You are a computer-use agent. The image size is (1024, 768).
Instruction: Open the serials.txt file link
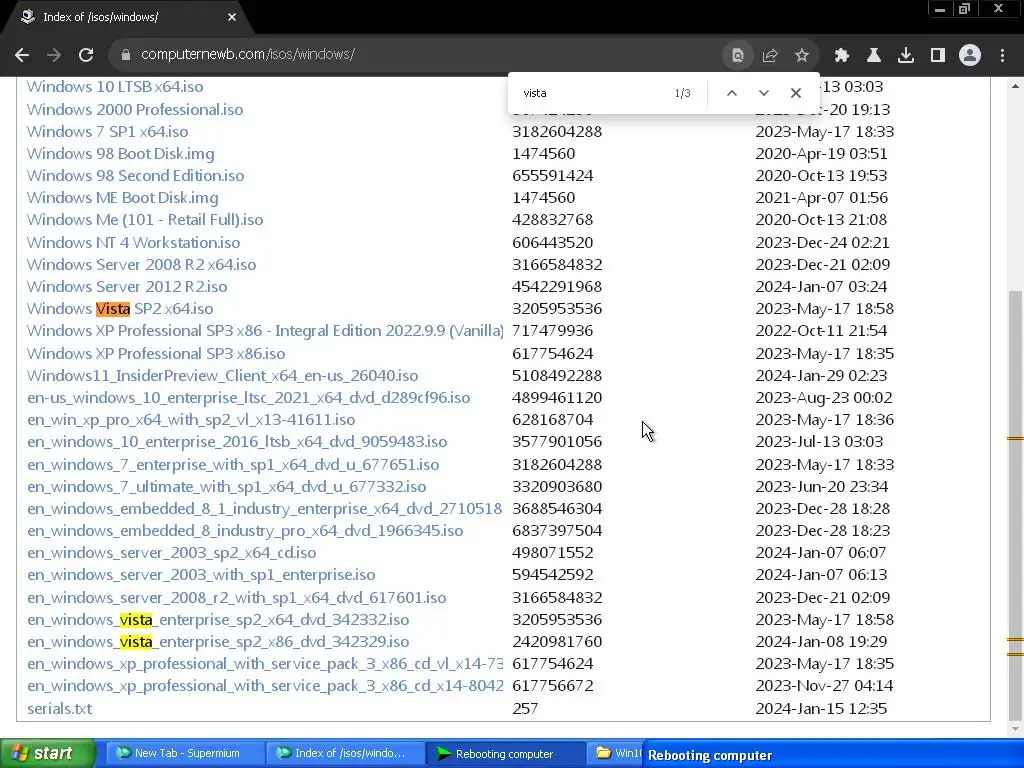point(59,709)
